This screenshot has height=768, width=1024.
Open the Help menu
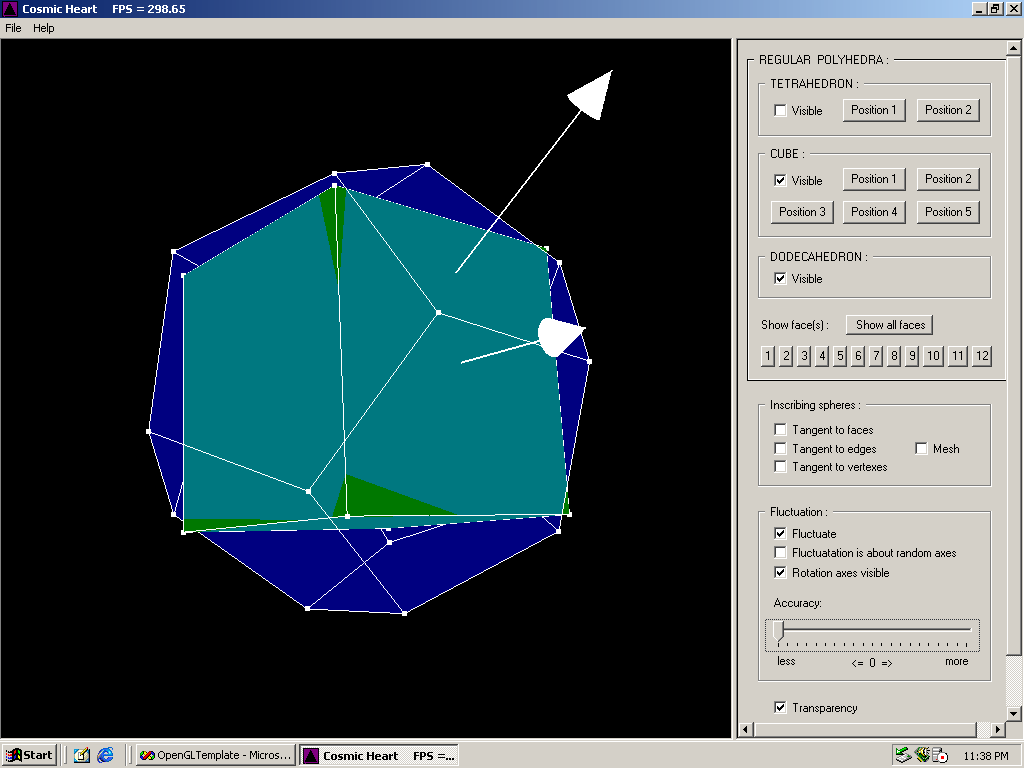coord(44,28)
